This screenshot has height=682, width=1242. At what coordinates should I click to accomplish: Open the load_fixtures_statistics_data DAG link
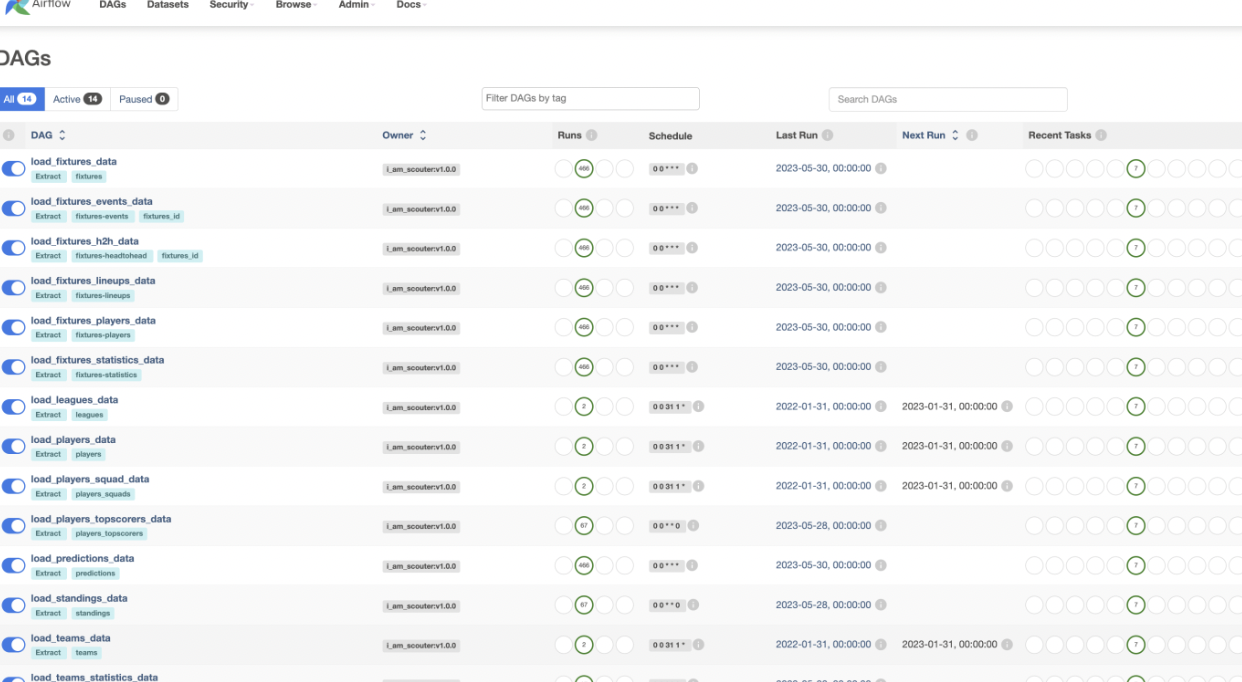tap(97, 360)
